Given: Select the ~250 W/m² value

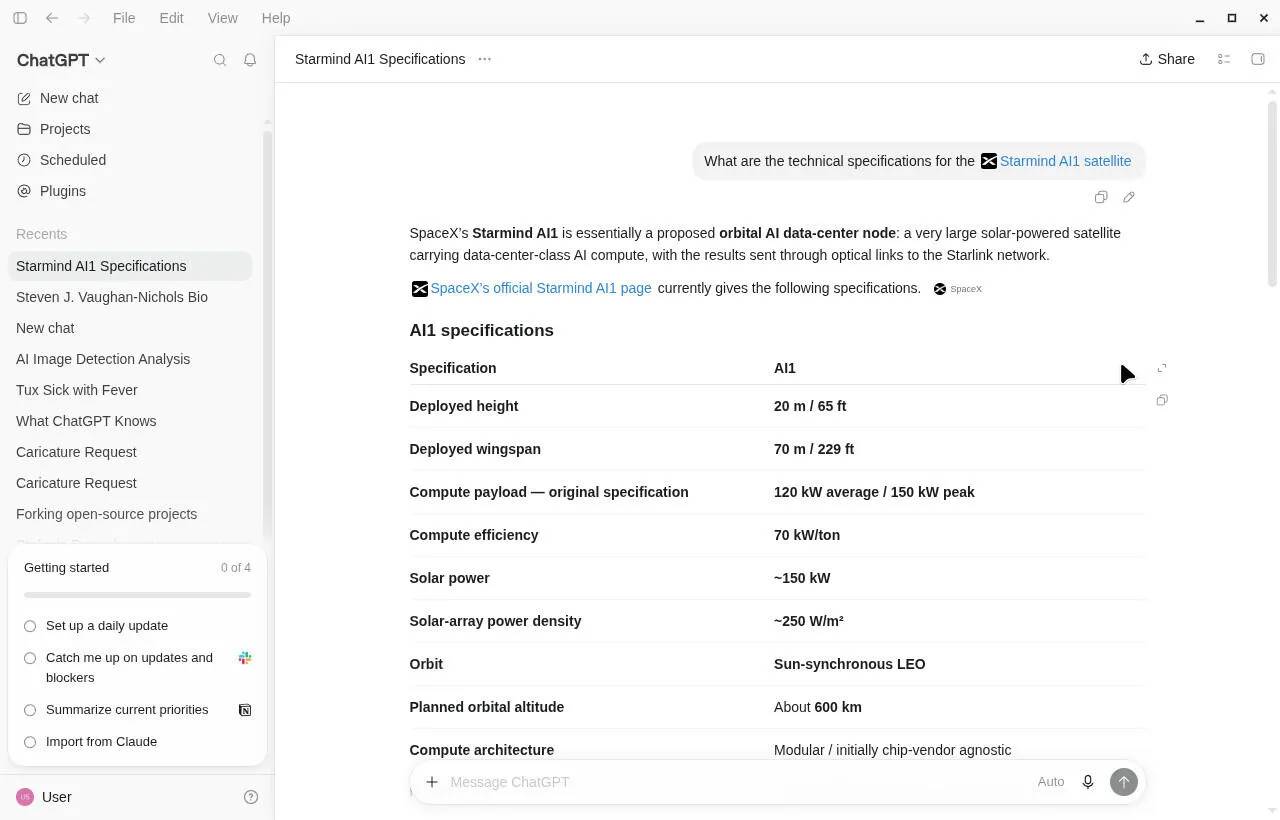Looking at the screenshot, I should (809, 621).
